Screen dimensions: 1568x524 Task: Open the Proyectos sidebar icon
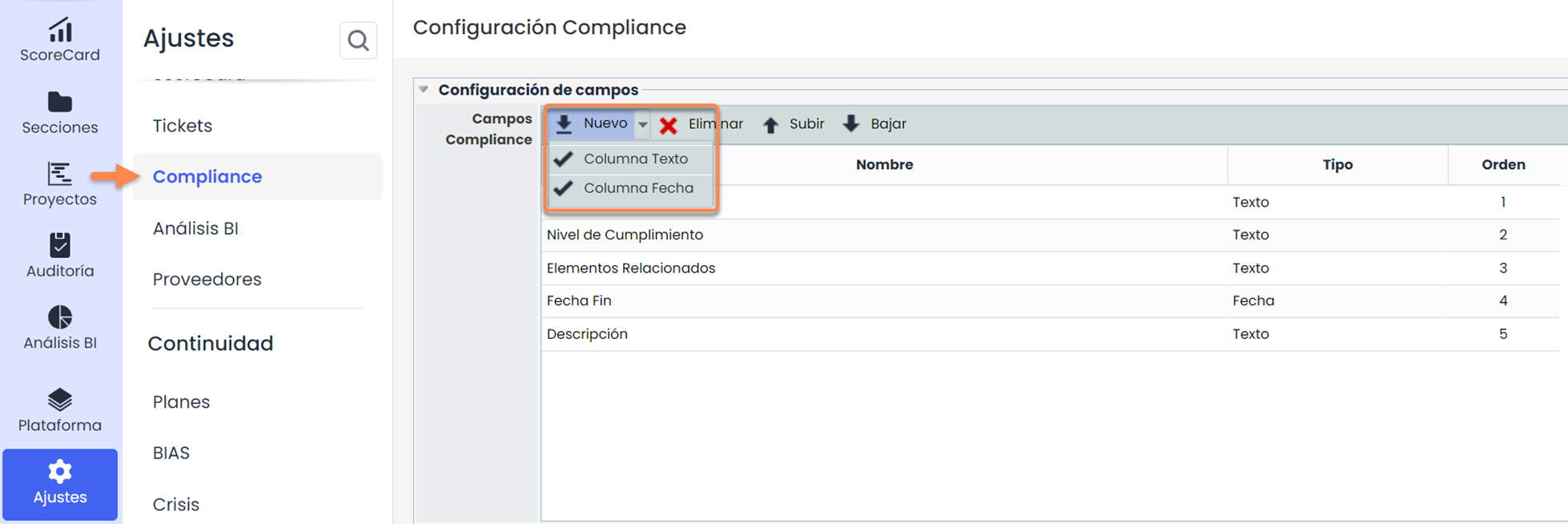point(60,174)
